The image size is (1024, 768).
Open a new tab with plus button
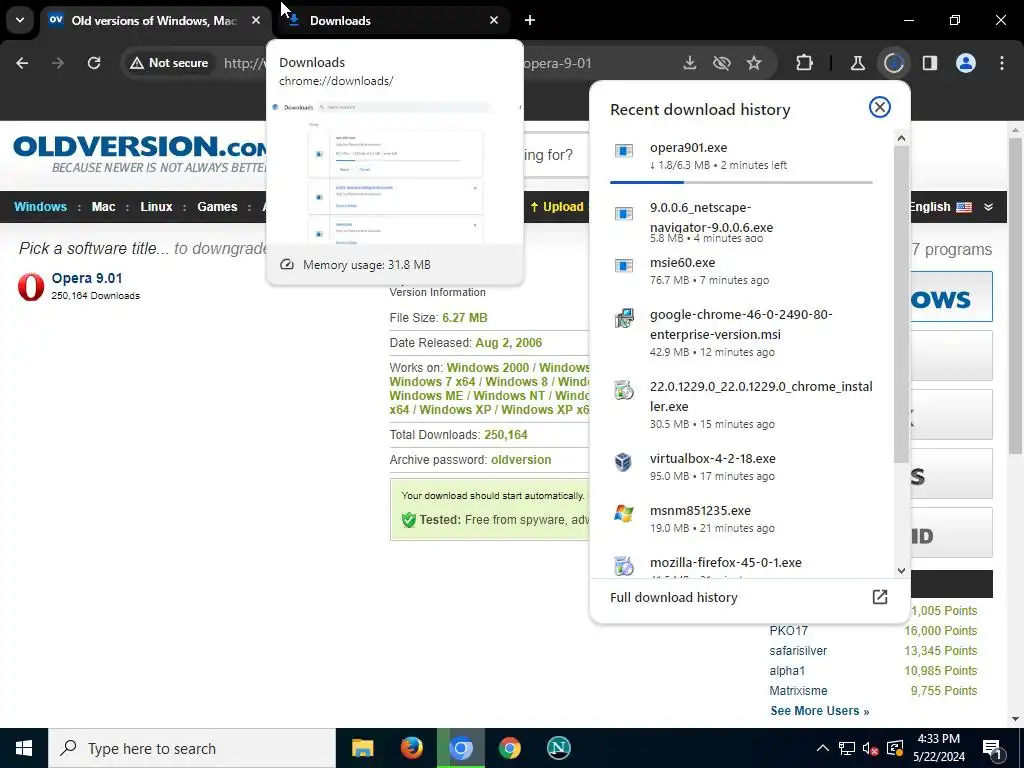[x=530, y=21]
